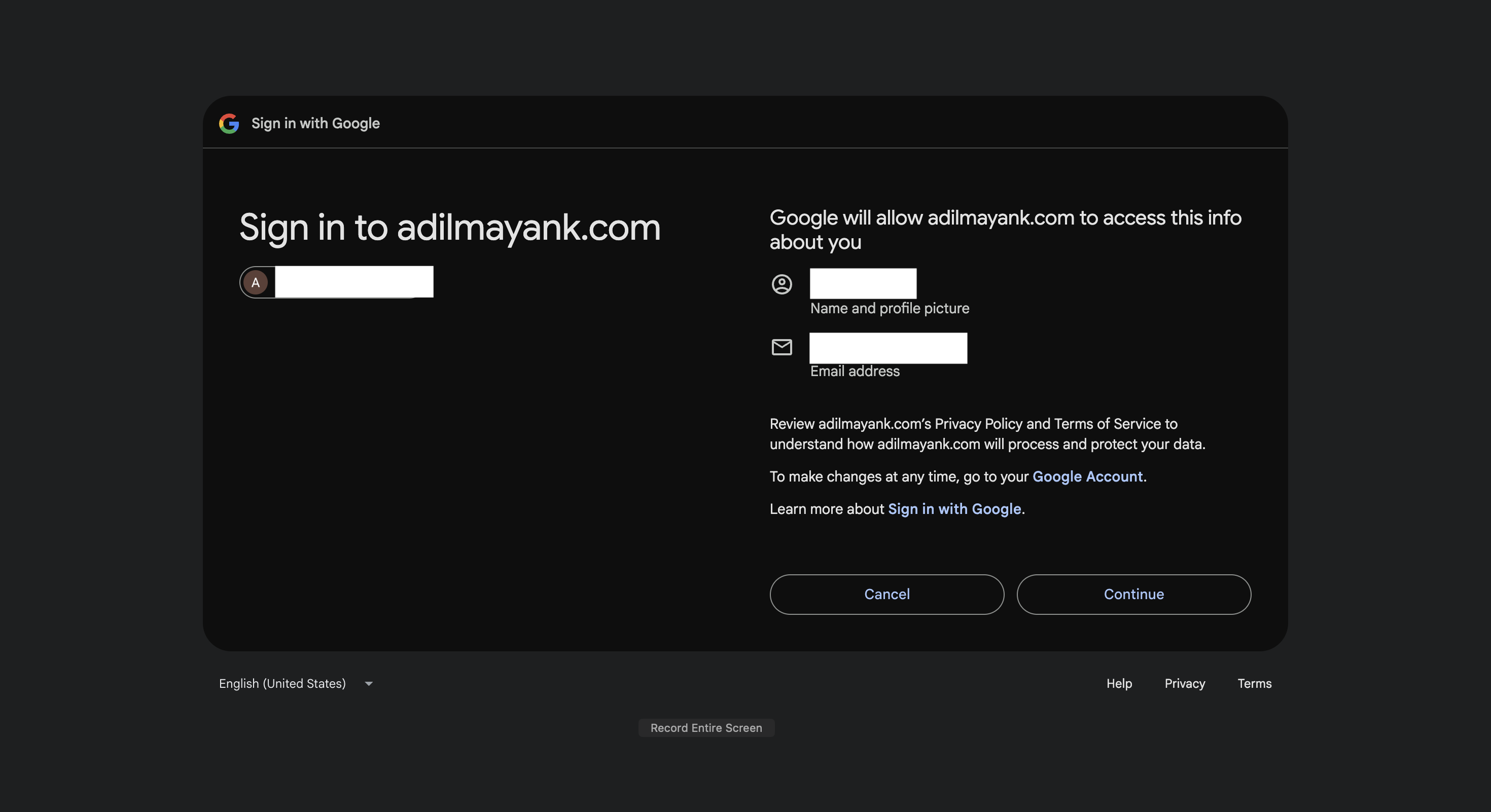The image size is (1491, 812).
Task: Select English (United States) language selector
Action: pyautogui.click(x=296, y=684)
